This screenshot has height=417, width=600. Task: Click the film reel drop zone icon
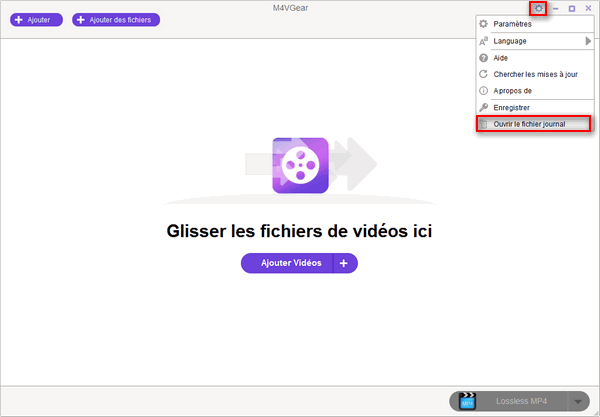click(299, 162)
